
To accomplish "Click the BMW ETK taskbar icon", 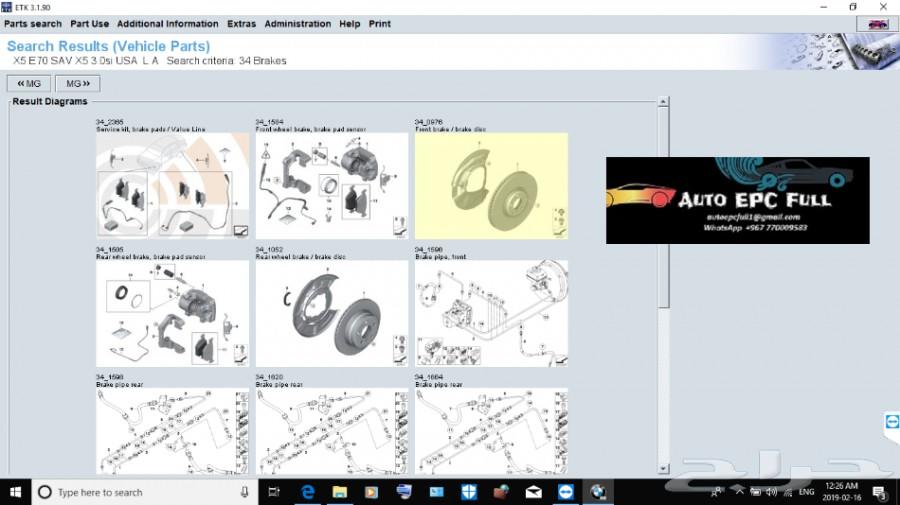I will point(598,492).
